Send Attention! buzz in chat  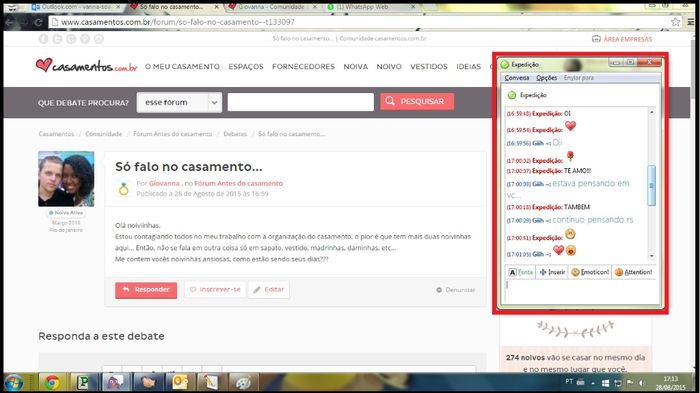pos(633,272)
